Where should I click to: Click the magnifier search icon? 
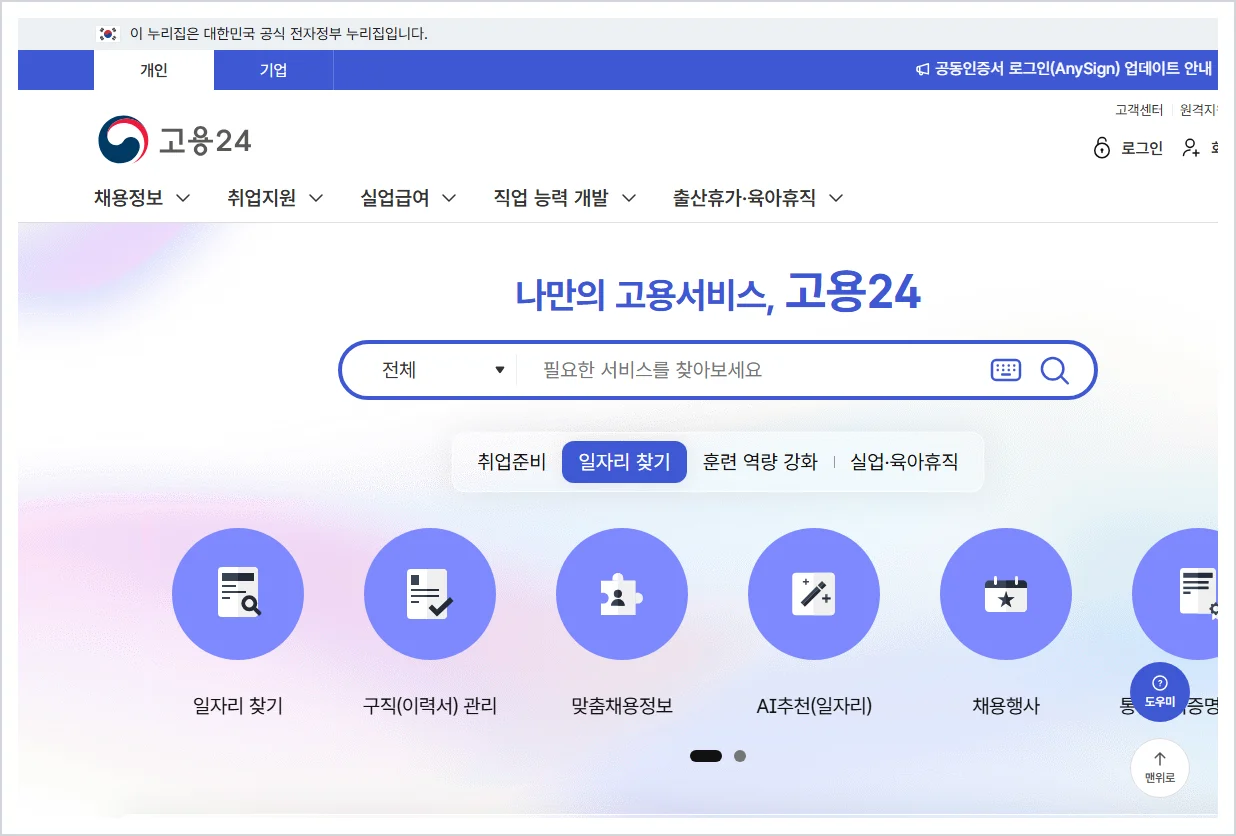coord(1055,371)
